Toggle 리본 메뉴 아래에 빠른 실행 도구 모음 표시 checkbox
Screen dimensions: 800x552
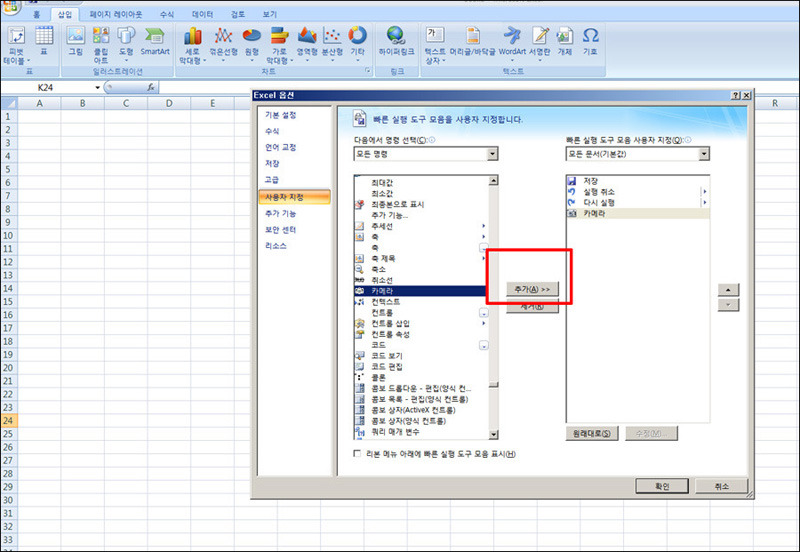(x=357, y=454)
